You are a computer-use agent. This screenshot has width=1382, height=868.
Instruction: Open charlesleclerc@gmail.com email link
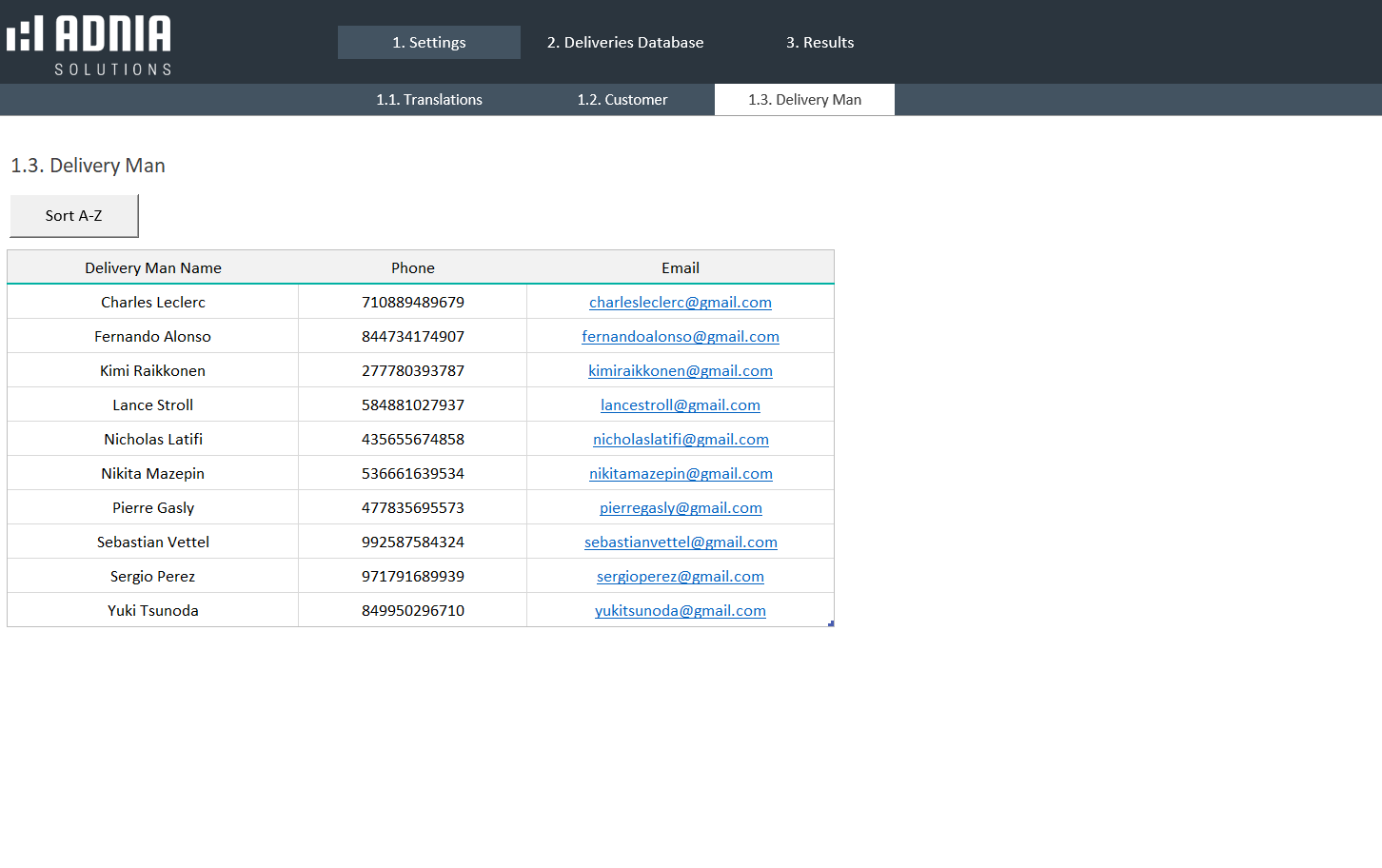tap(680, 303)
